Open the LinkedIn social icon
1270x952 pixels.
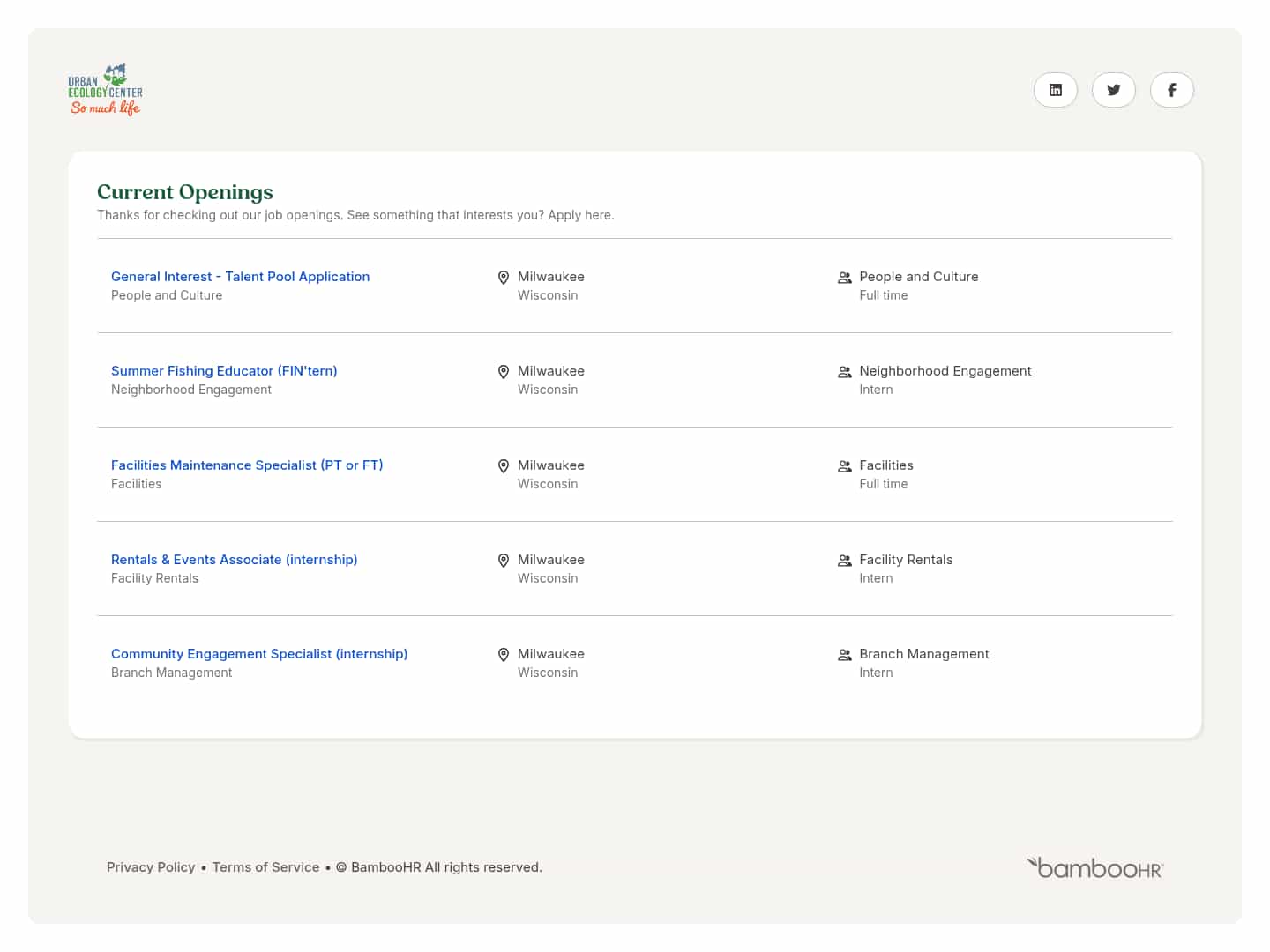1055,90
